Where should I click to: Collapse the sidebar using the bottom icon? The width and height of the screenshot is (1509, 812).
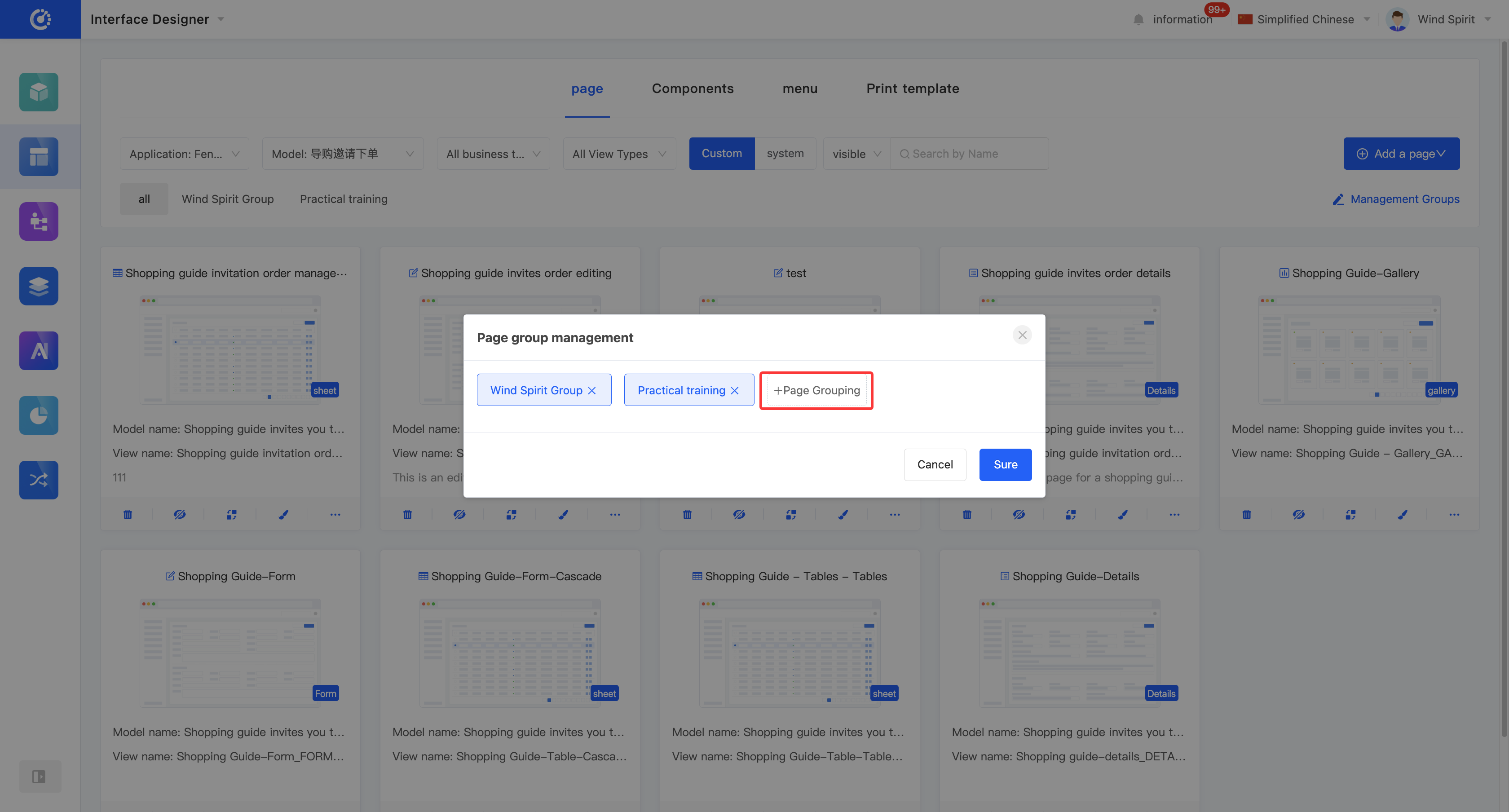click(x=39, y=776)
